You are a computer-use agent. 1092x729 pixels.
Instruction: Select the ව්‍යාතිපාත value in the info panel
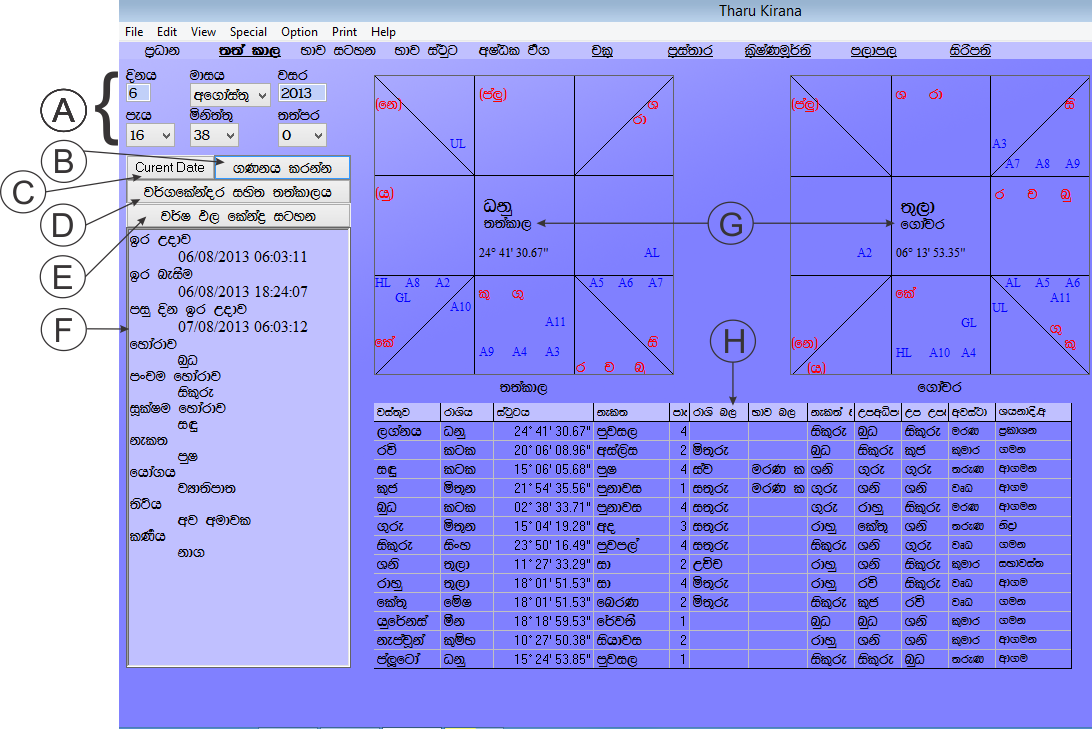[x=207, y=488]
